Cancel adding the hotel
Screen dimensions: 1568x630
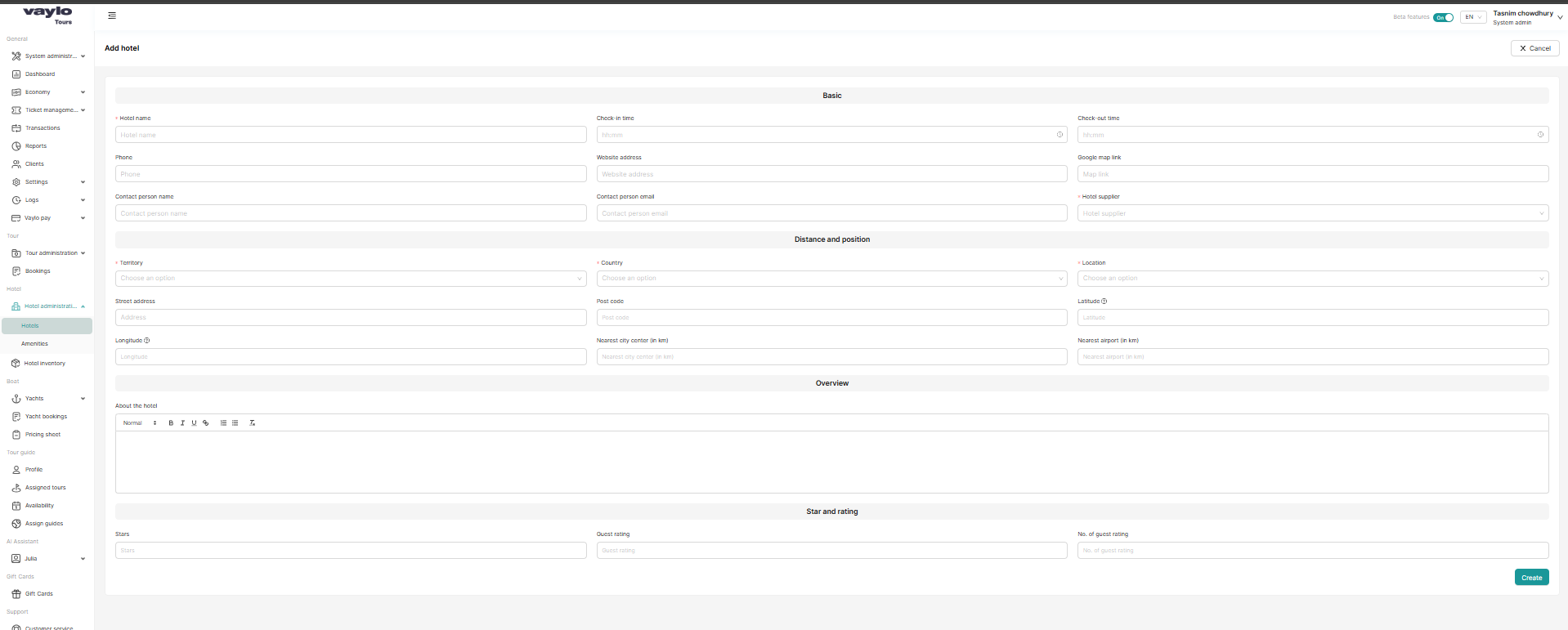point(1534,48)
